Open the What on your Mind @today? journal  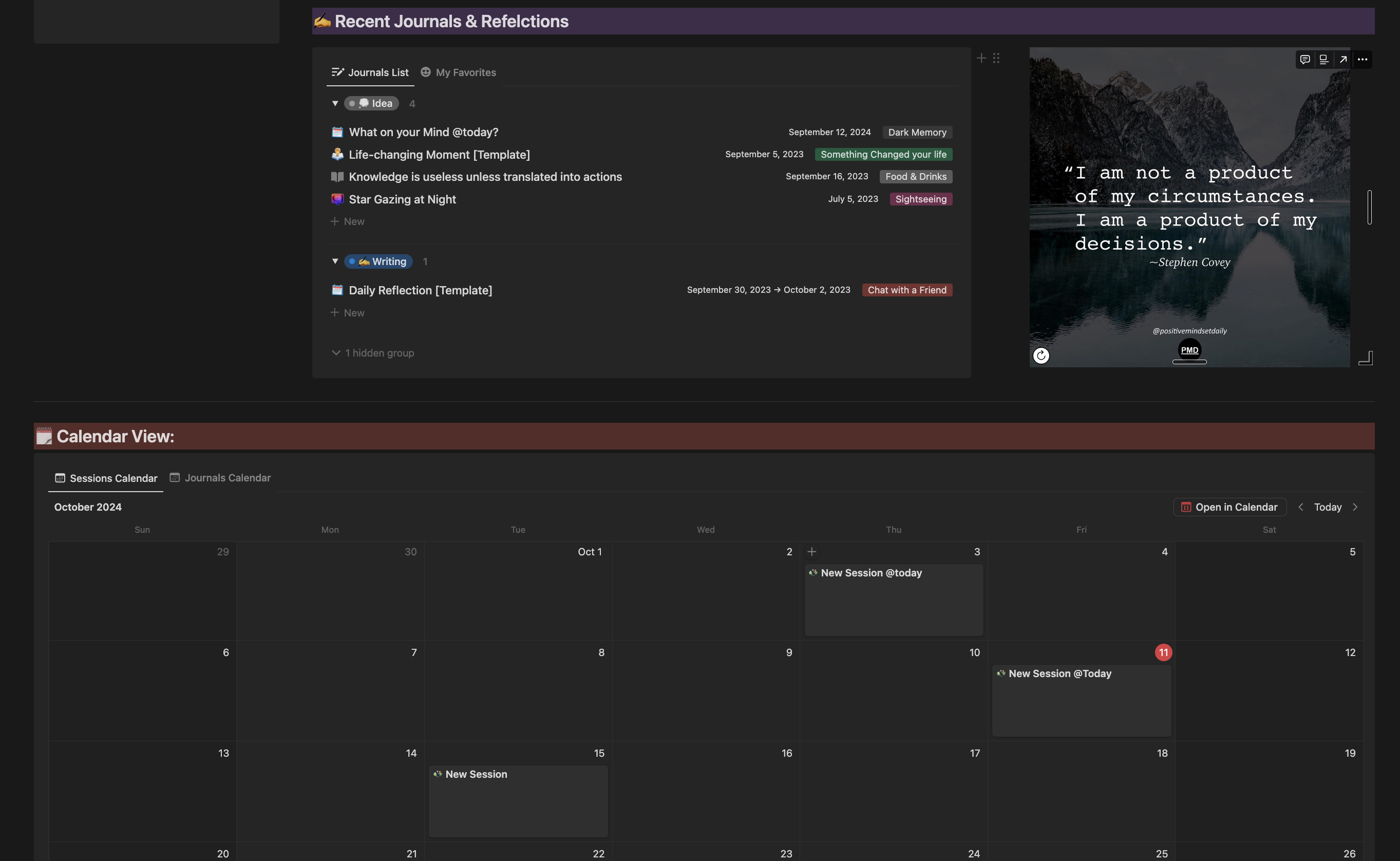point(423,132)
